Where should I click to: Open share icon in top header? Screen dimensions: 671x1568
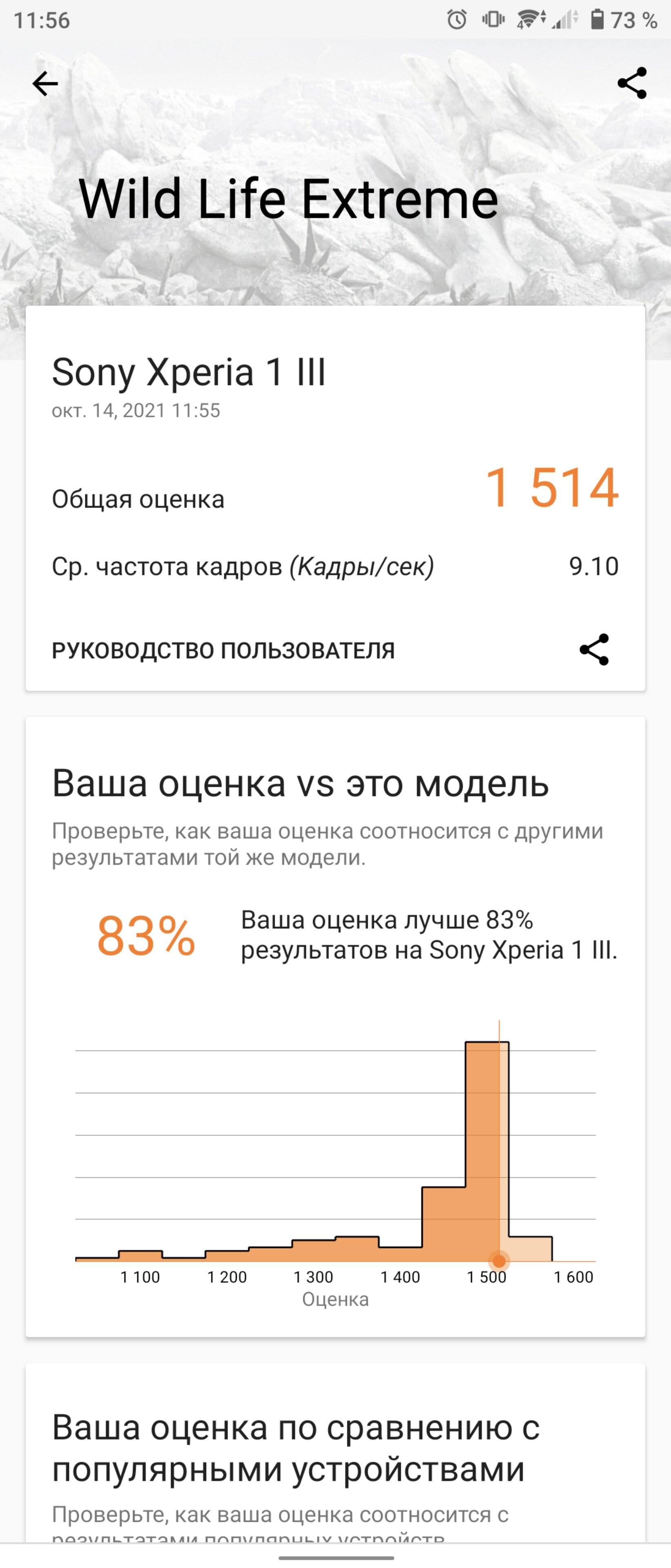(x=632, y=83)
